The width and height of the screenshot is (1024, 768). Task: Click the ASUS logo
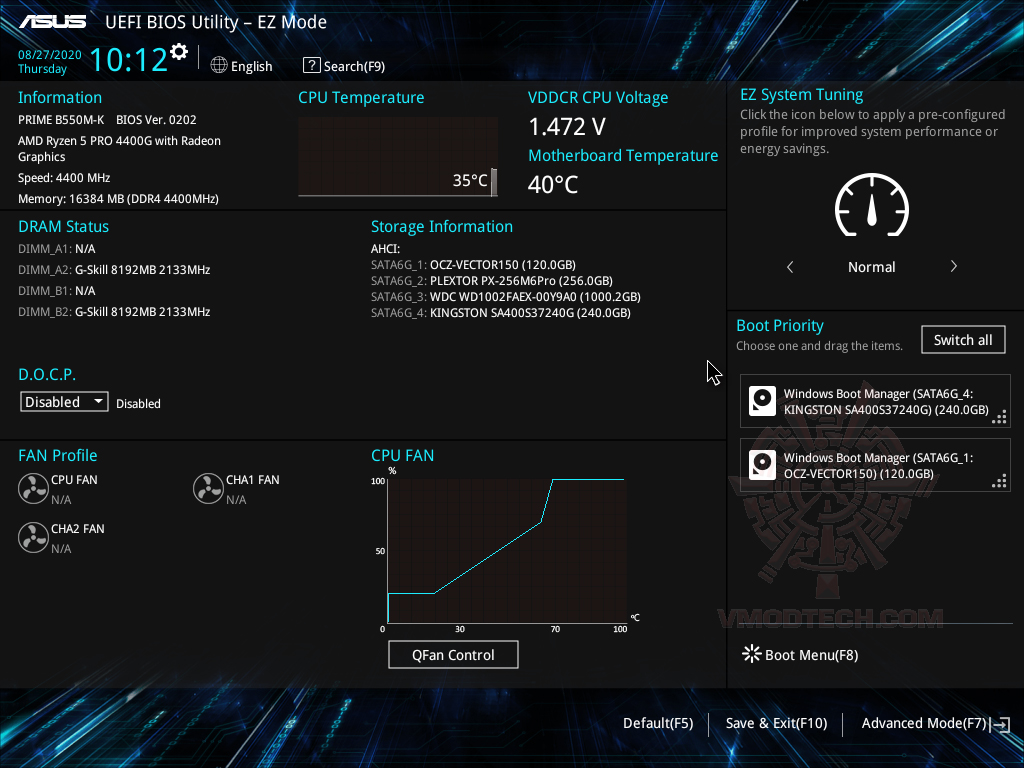[x=52, y=22]
